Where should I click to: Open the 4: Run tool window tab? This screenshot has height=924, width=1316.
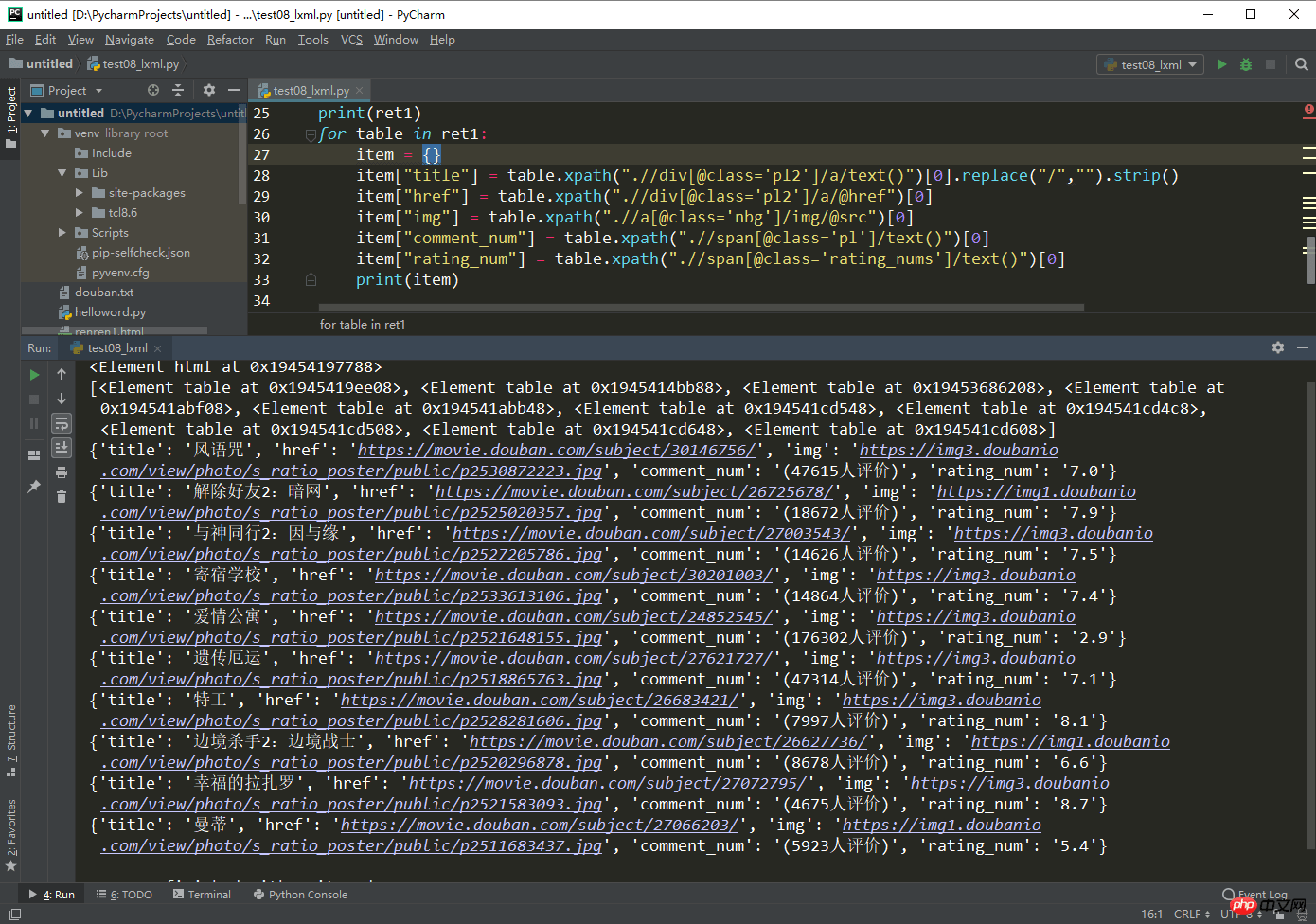52,895
